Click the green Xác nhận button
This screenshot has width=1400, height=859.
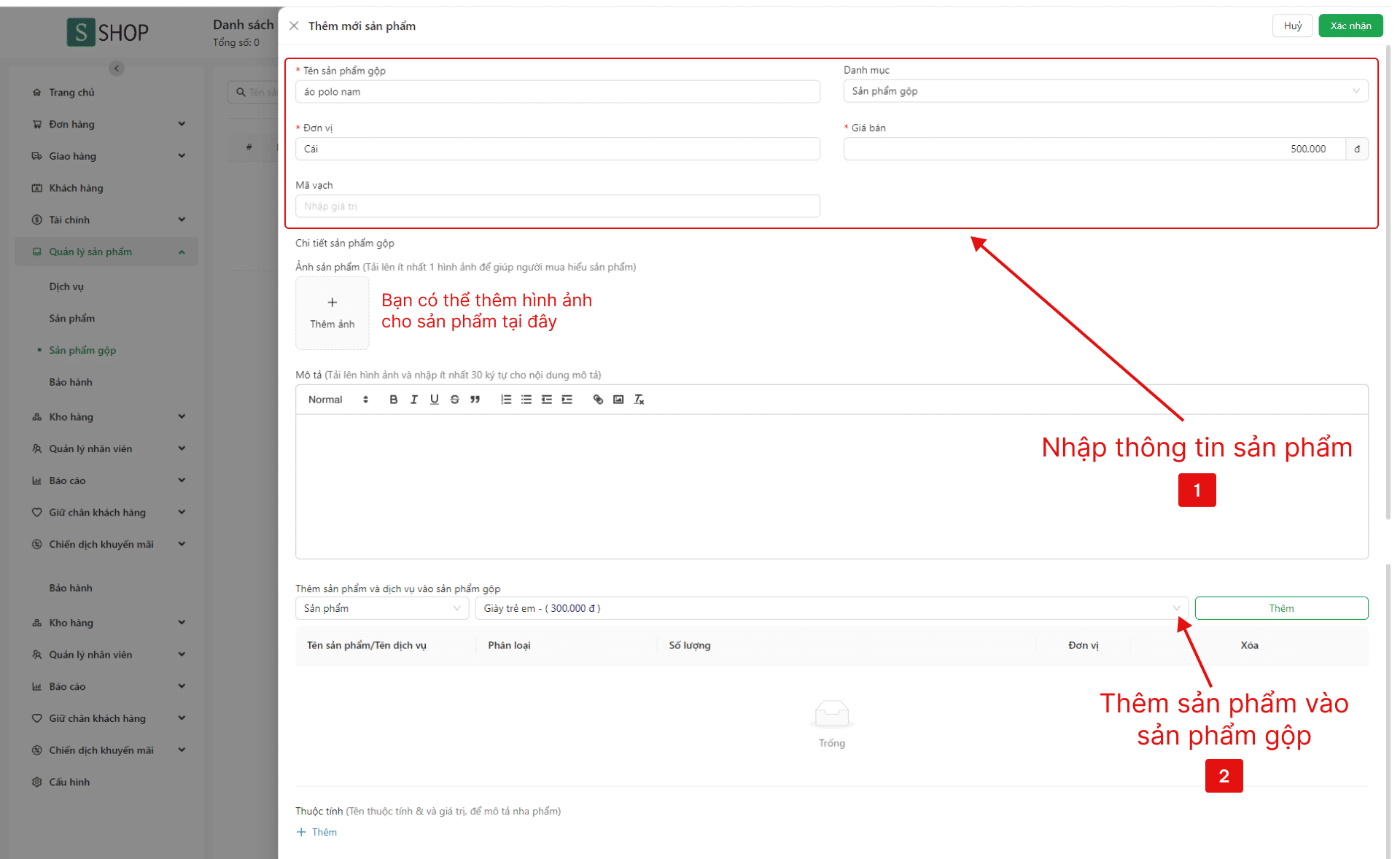point(1350,26)
